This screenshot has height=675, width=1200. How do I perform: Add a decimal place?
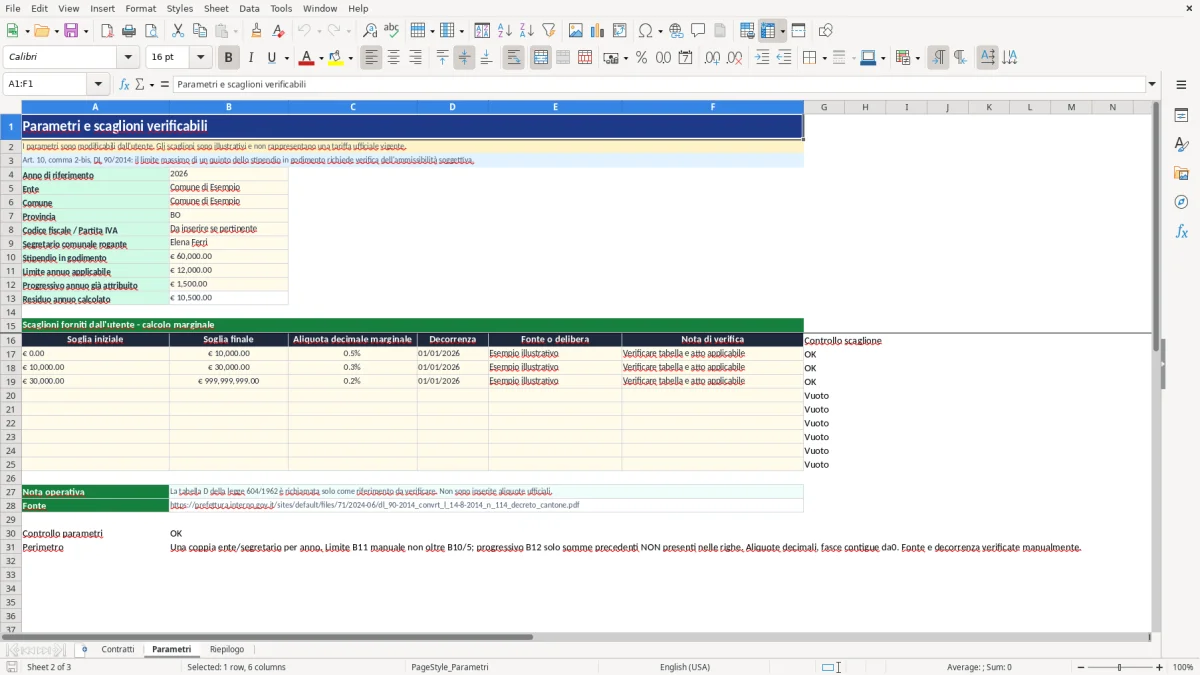712,58
